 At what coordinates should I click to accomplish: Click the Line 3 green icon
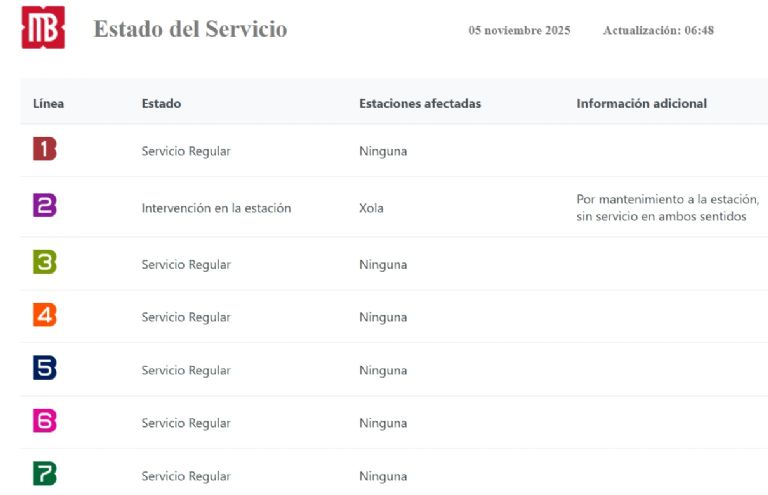pyautogui.click(x=44, y=263)
